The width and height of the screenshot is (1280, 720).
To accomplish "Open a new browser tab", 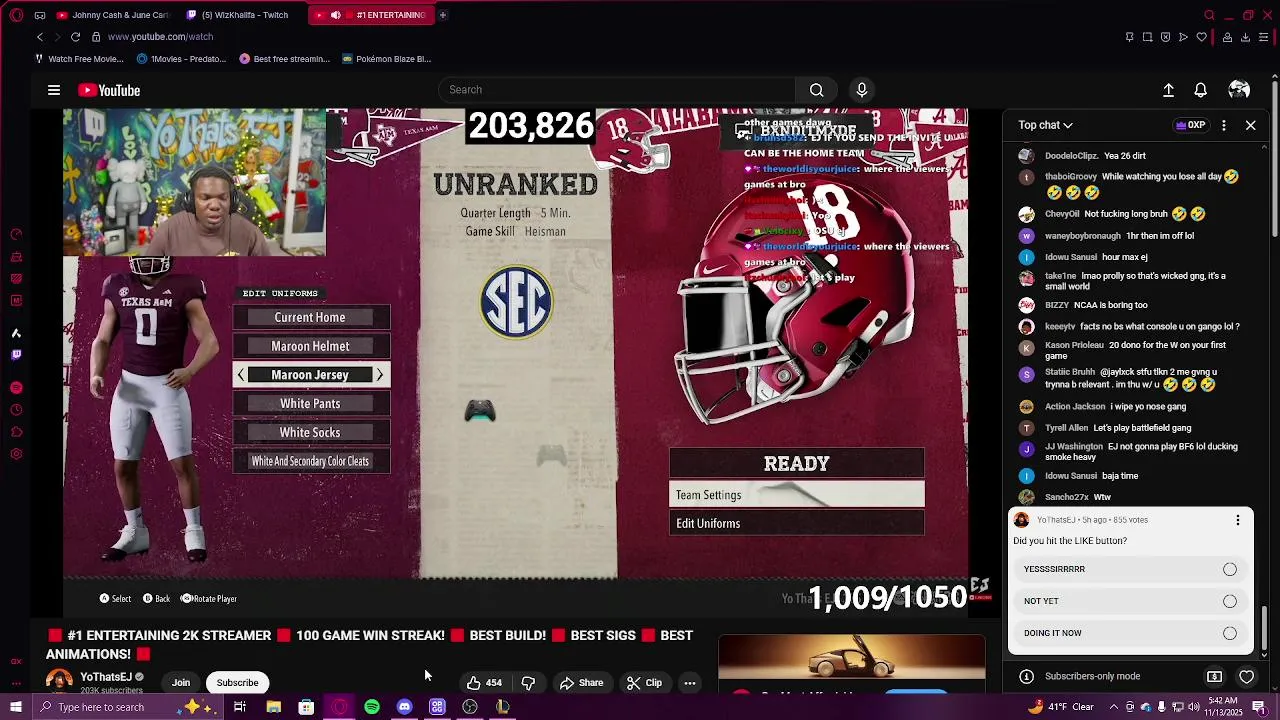I will (x=442, y=15).
